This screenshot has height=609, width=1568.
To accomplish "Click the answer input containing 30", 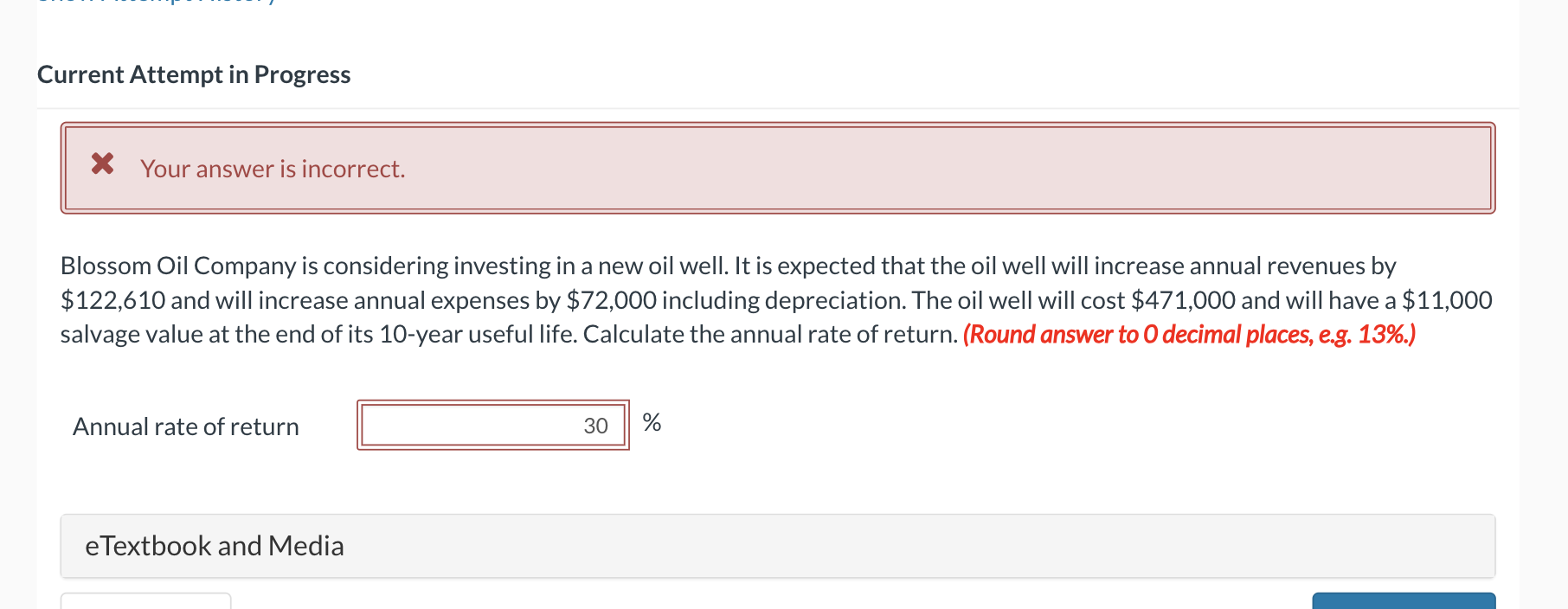I will [x=492, y=425].
